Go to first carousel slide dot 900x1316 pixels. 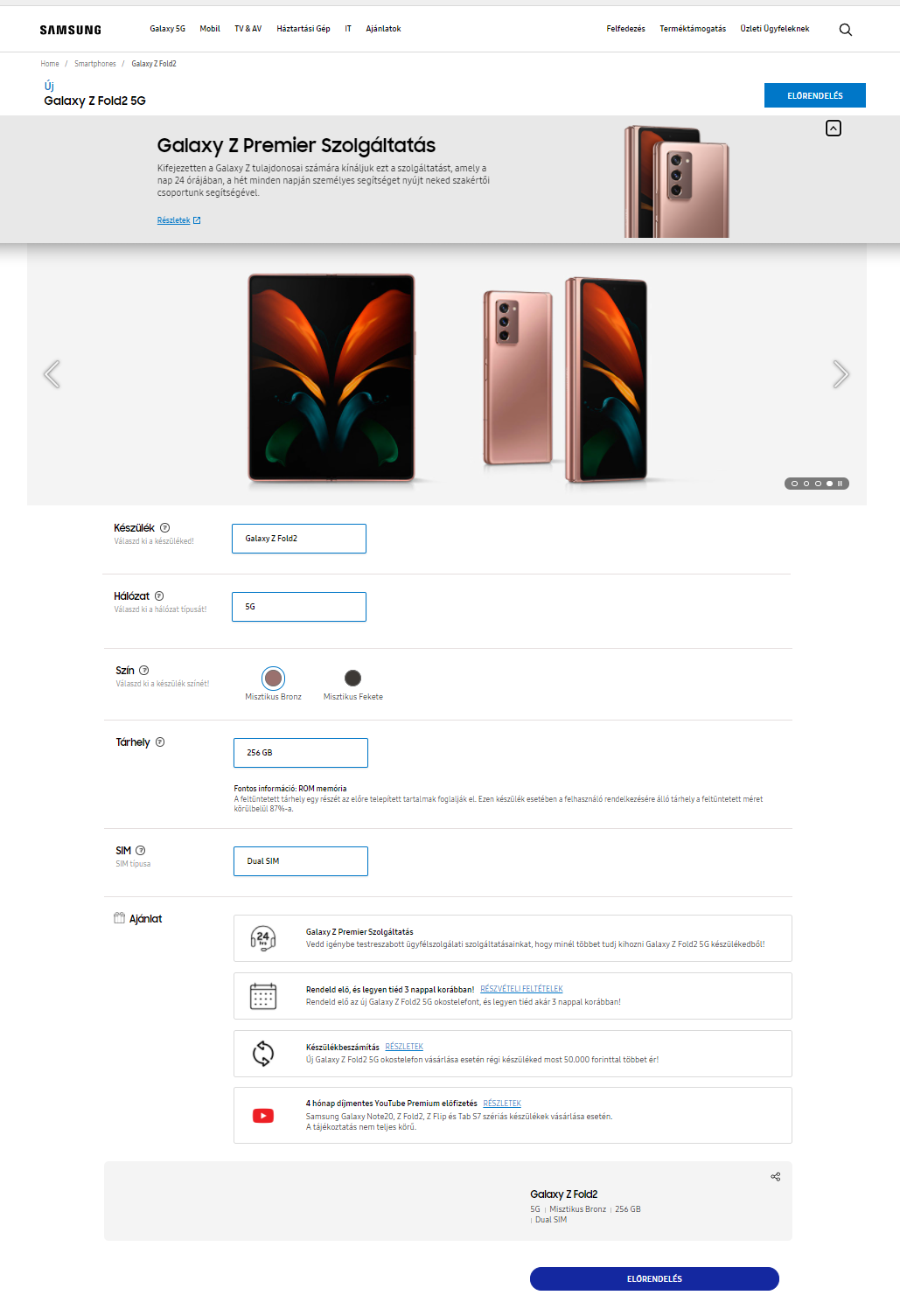click(794, 484)
